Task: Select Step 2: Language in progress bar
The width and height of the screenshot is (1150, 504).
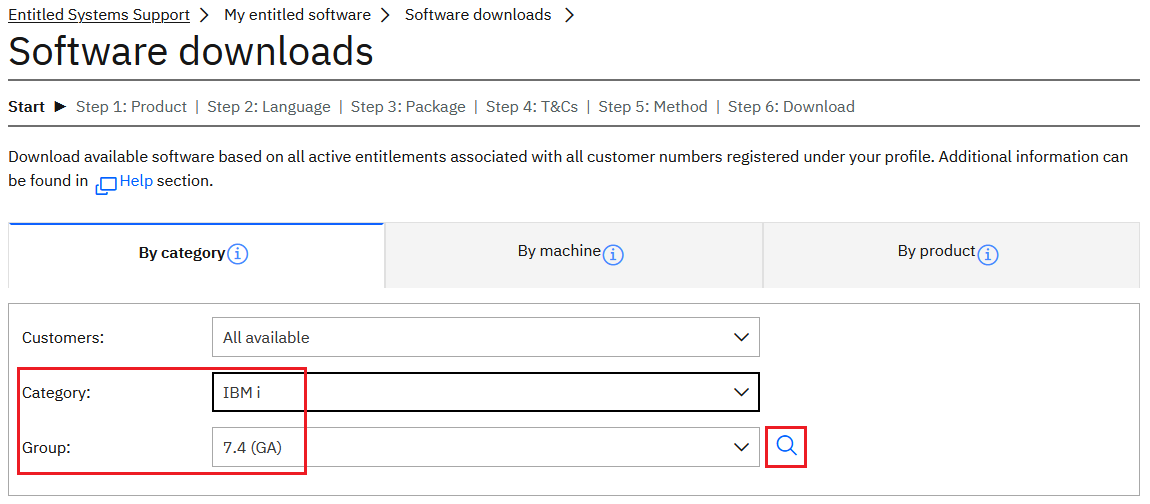Action: point(268,107)
